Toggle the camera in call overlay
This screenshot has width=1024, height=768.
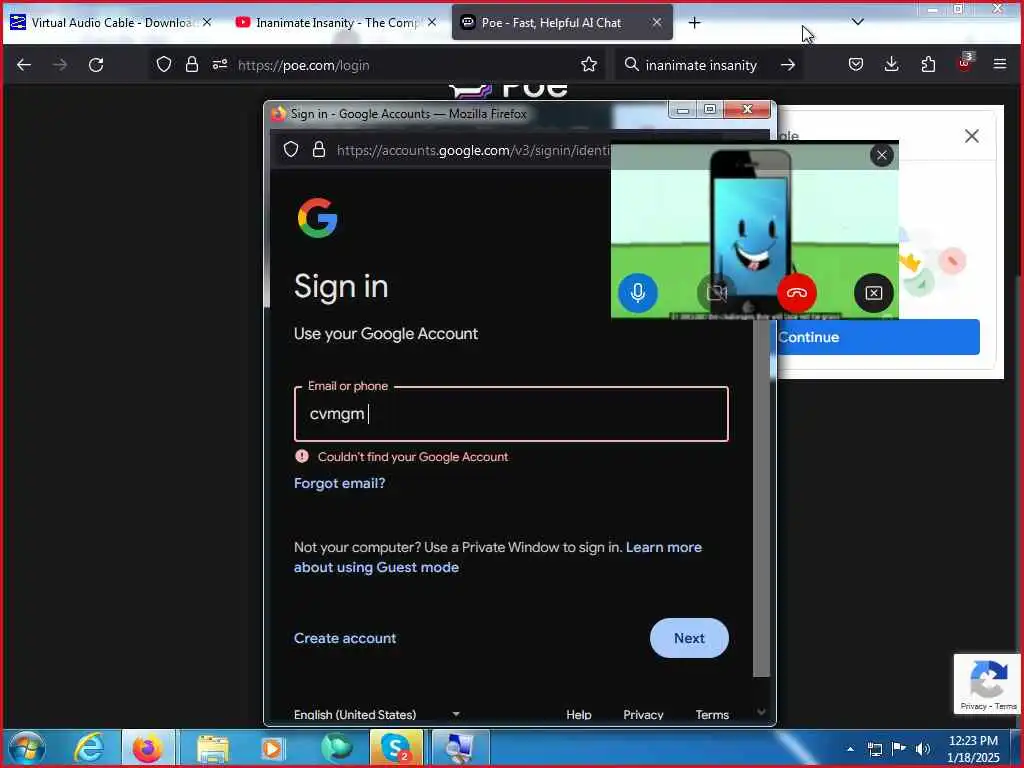[716, 292]
